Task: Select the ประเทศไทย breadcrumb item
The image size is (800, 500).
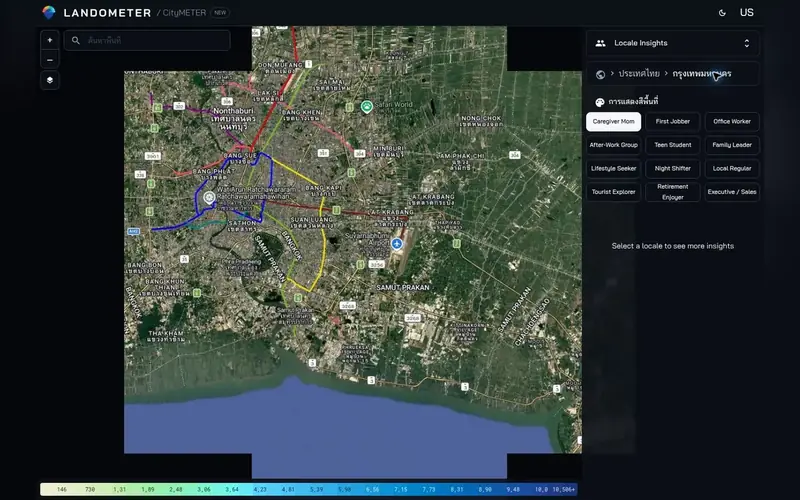Action: [639, 73]
